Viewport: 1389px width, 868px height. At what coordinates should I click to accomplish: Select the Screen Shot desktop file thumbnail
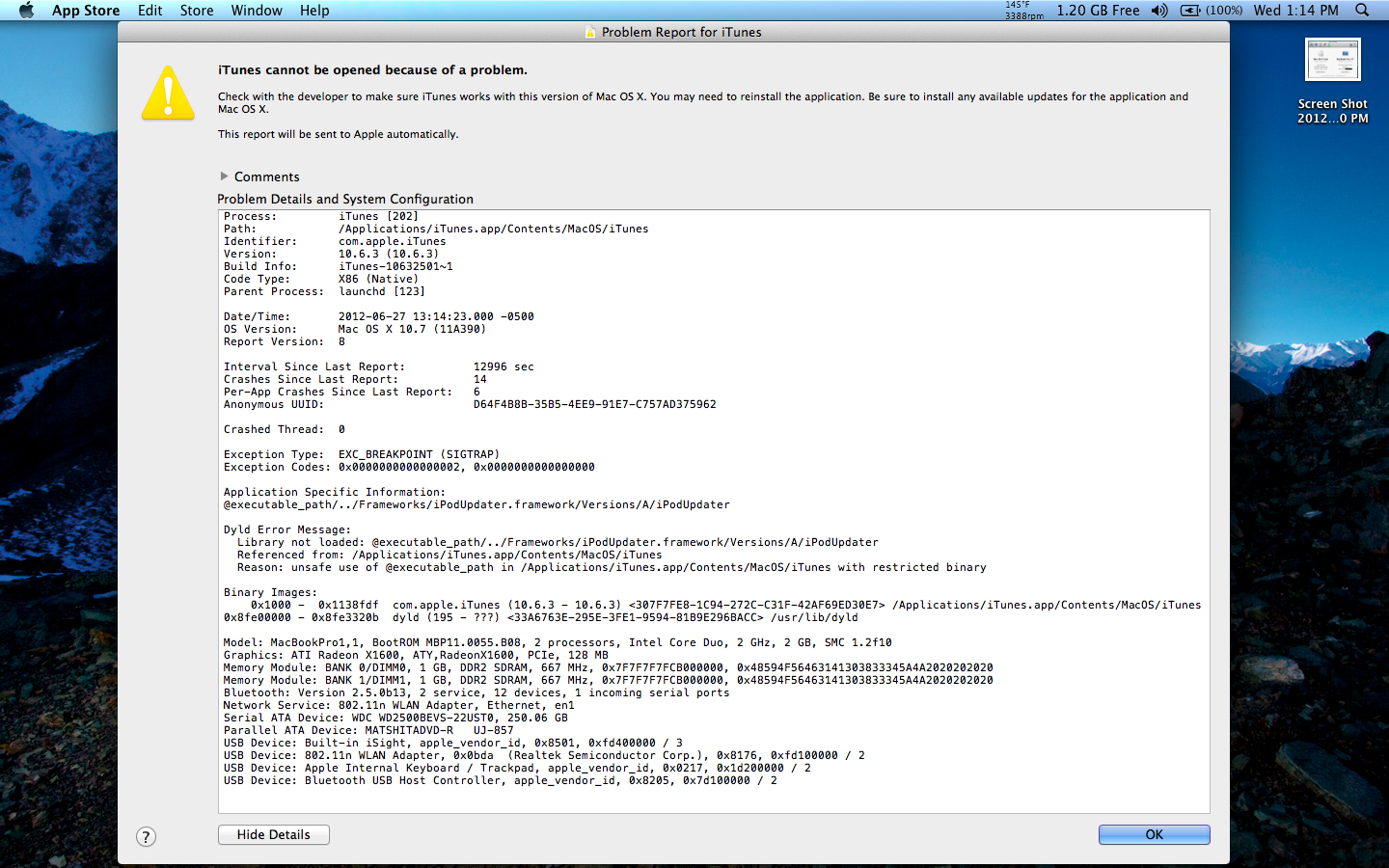tap(1332, 60)
